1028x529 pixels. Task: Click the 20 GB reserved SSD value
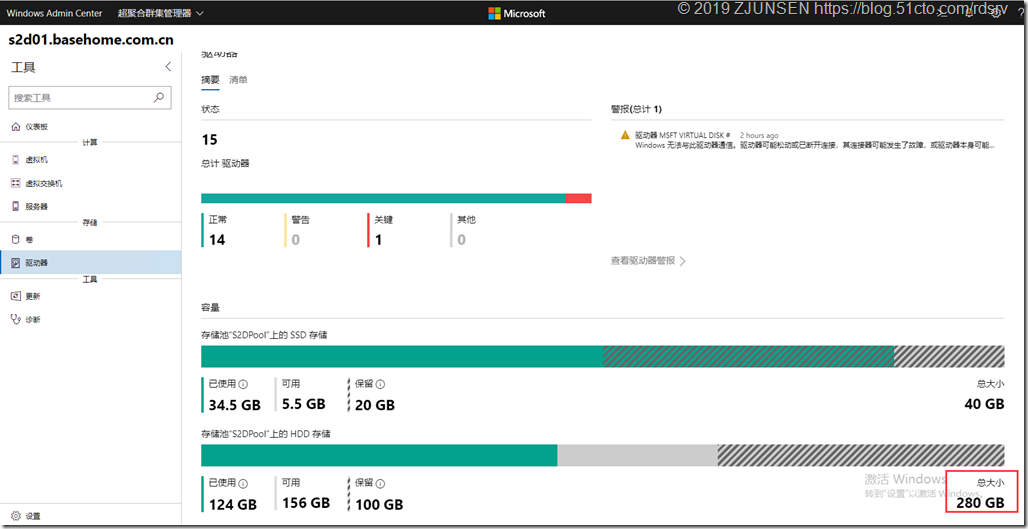click(x=375, y=405)
